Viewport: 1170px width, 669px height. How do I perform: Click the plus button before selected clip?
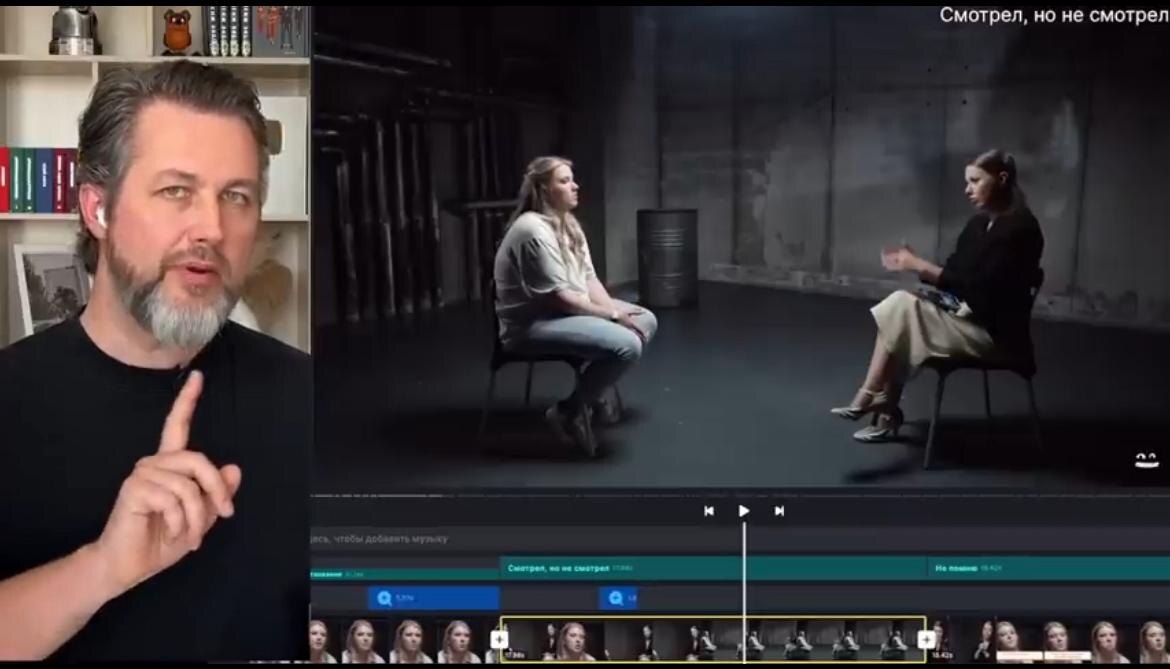point(498,640)
